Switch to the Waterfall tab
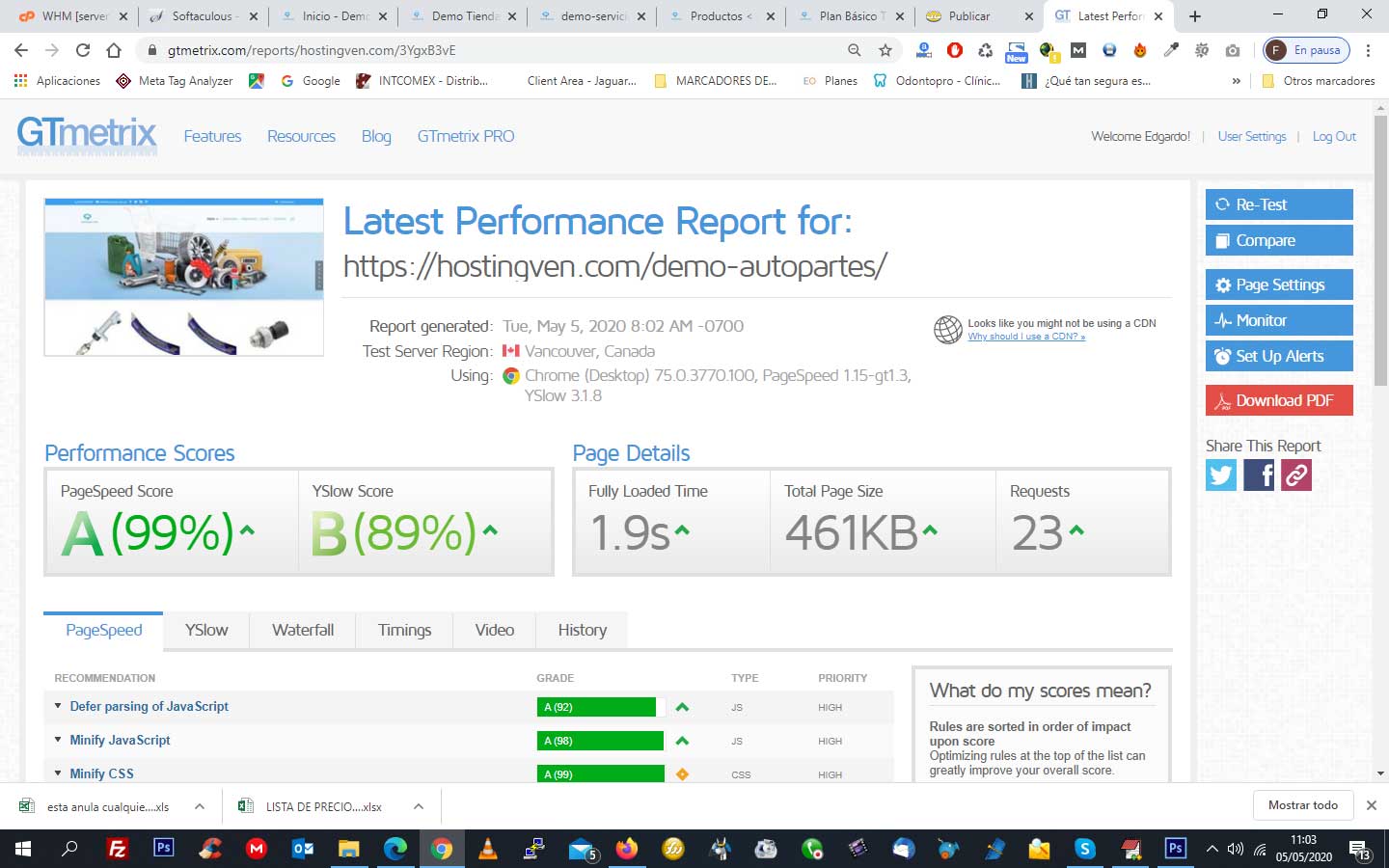 coord(303,630)
